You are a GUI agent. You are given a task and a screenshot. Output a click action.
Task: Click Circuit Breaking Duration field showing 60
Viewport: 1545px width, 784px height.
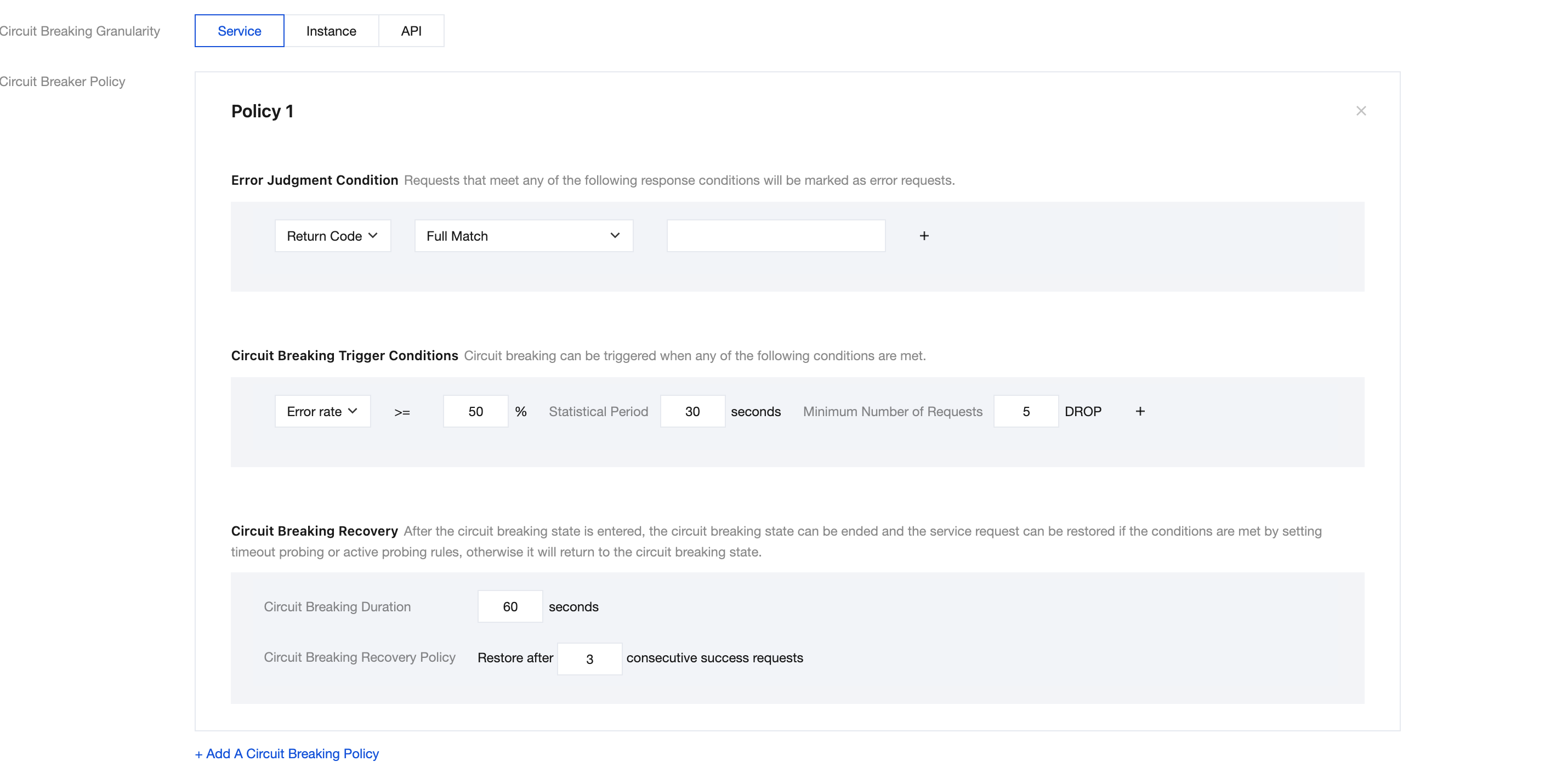pyautogui.click(x=510, y=606)
